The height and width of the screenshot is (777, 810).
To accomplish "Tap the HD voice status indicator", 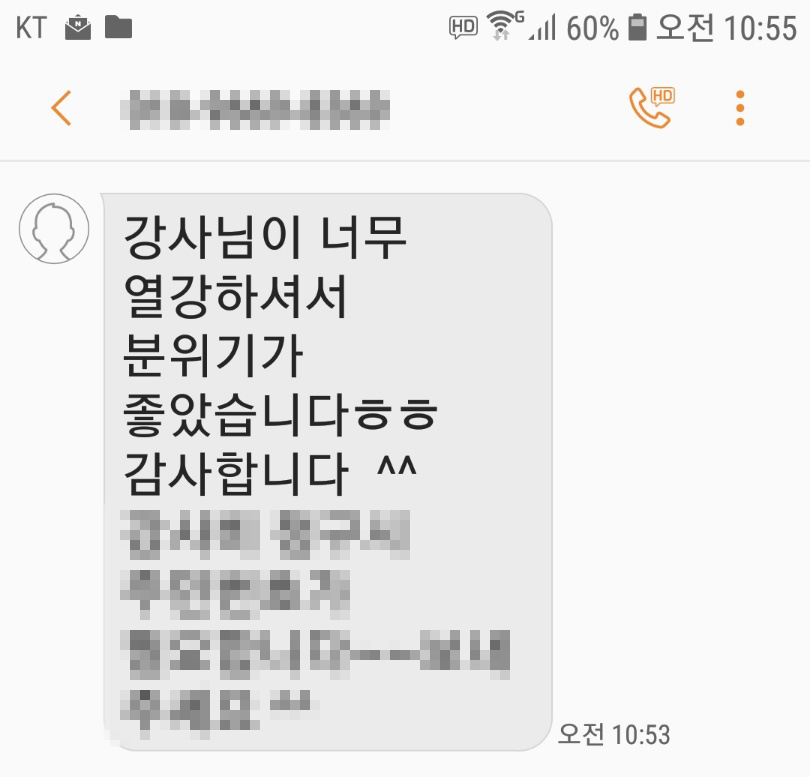I will tap(463, 27).
